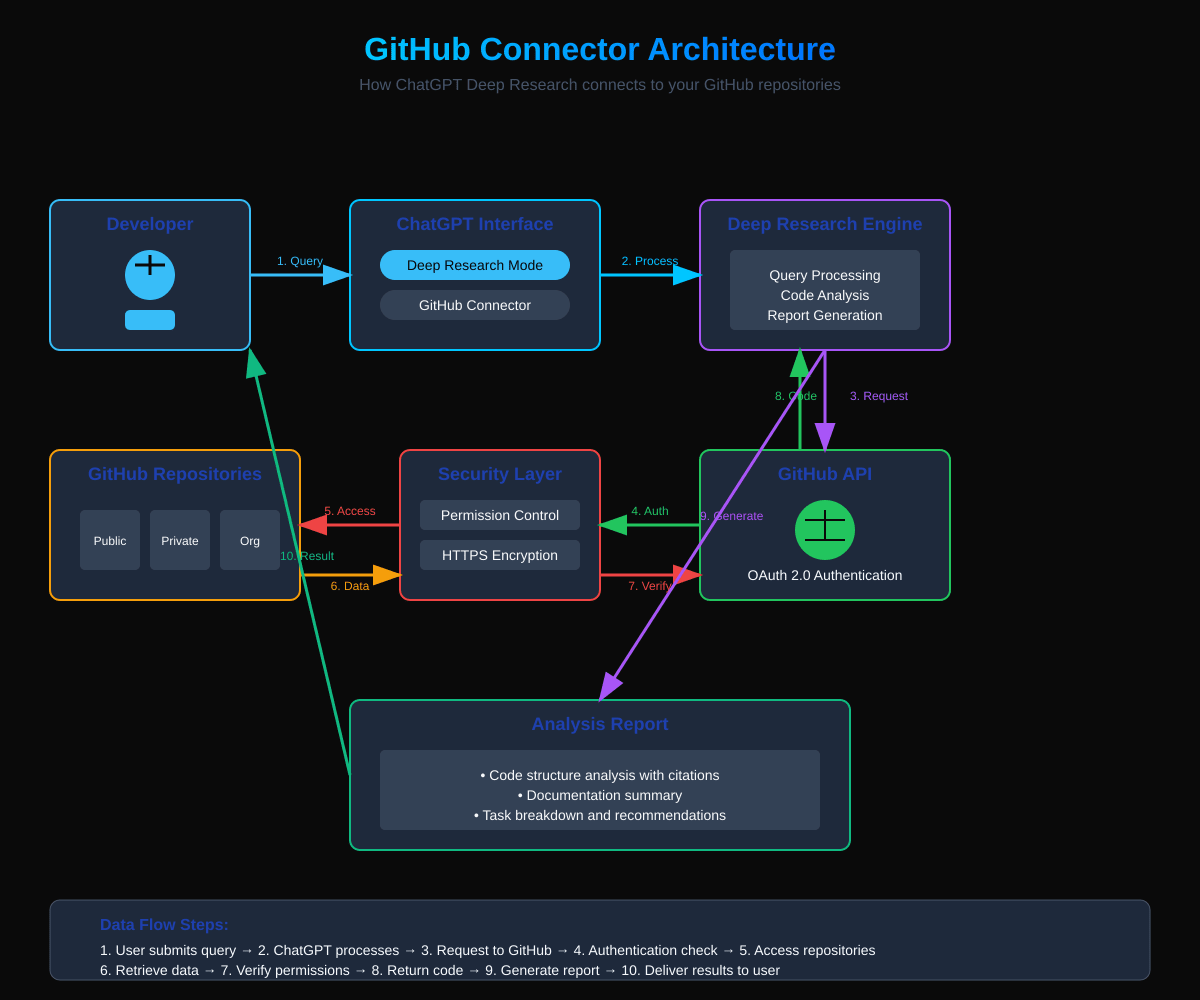Viewport: 1200px width, 1000px height.
Task: Click the ChatGPT Interface heading
Action: pos(475,224)
